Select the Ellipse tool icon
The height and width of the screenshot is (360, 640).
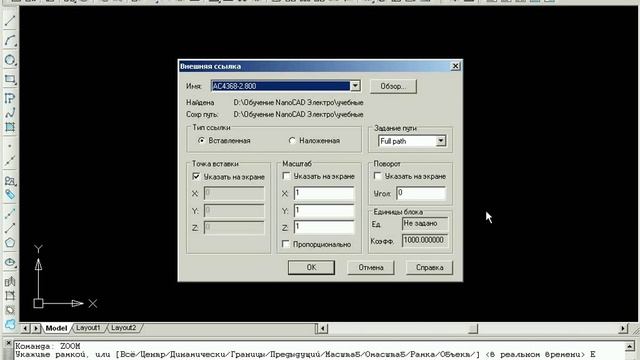(x=10, y=262)
